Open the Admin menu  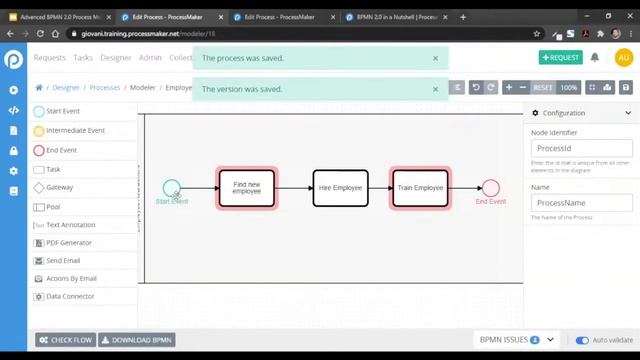click(150, 58)
